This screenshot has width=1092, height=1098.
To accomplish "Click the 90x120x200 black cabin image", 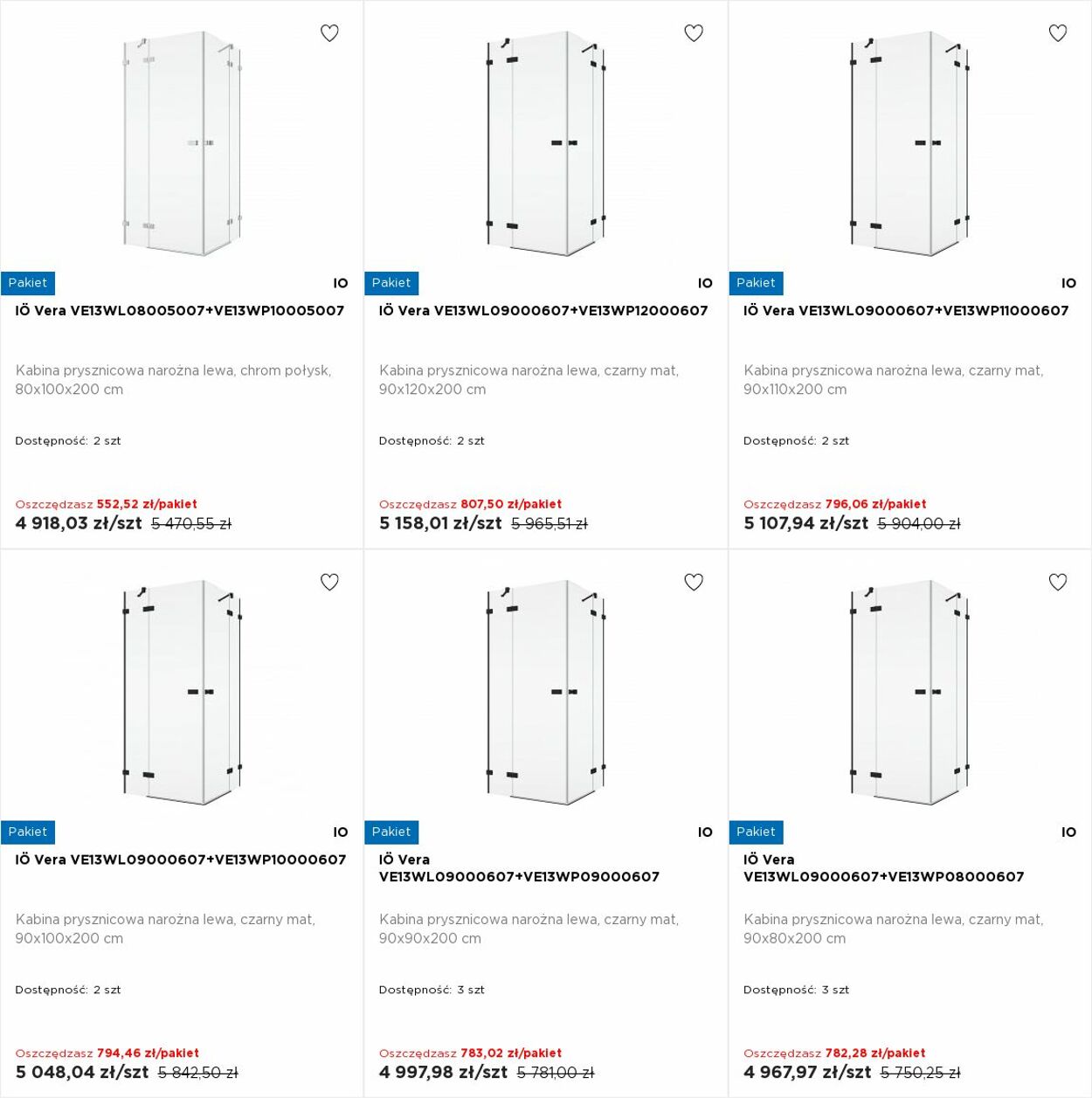I will point(546,144).
